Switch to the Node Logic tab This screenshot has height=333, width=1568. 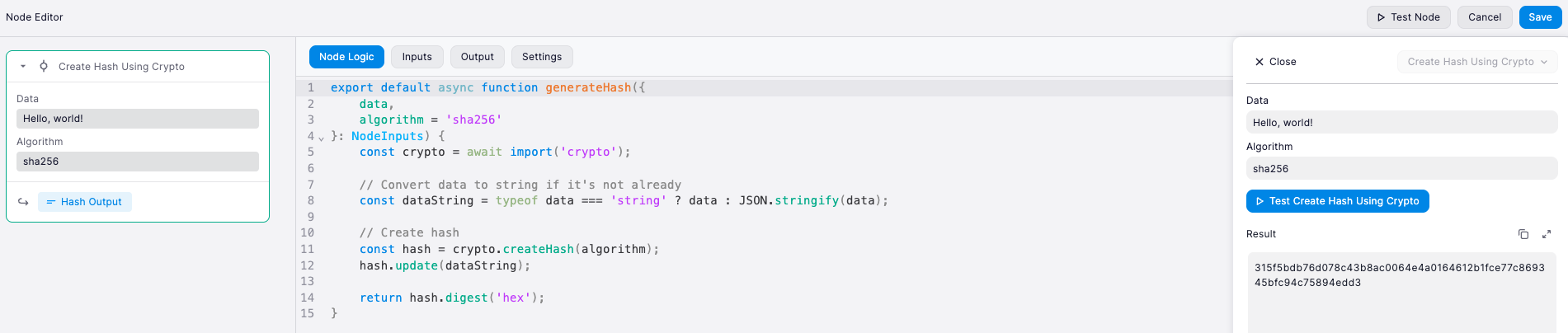(346, 57)
